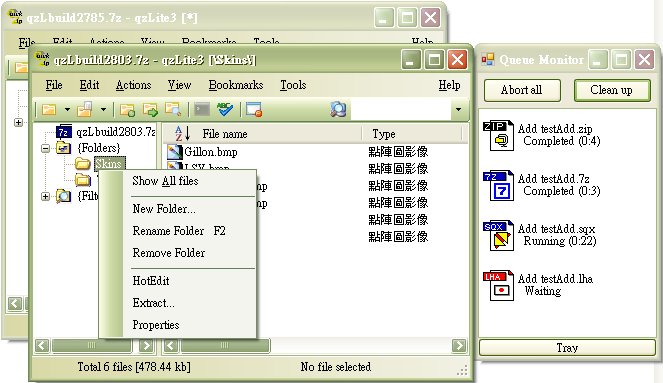Viewport: 663px width, 383px height.
Task: Click the ABC checkmark test icon
Action: click(225, 109)
